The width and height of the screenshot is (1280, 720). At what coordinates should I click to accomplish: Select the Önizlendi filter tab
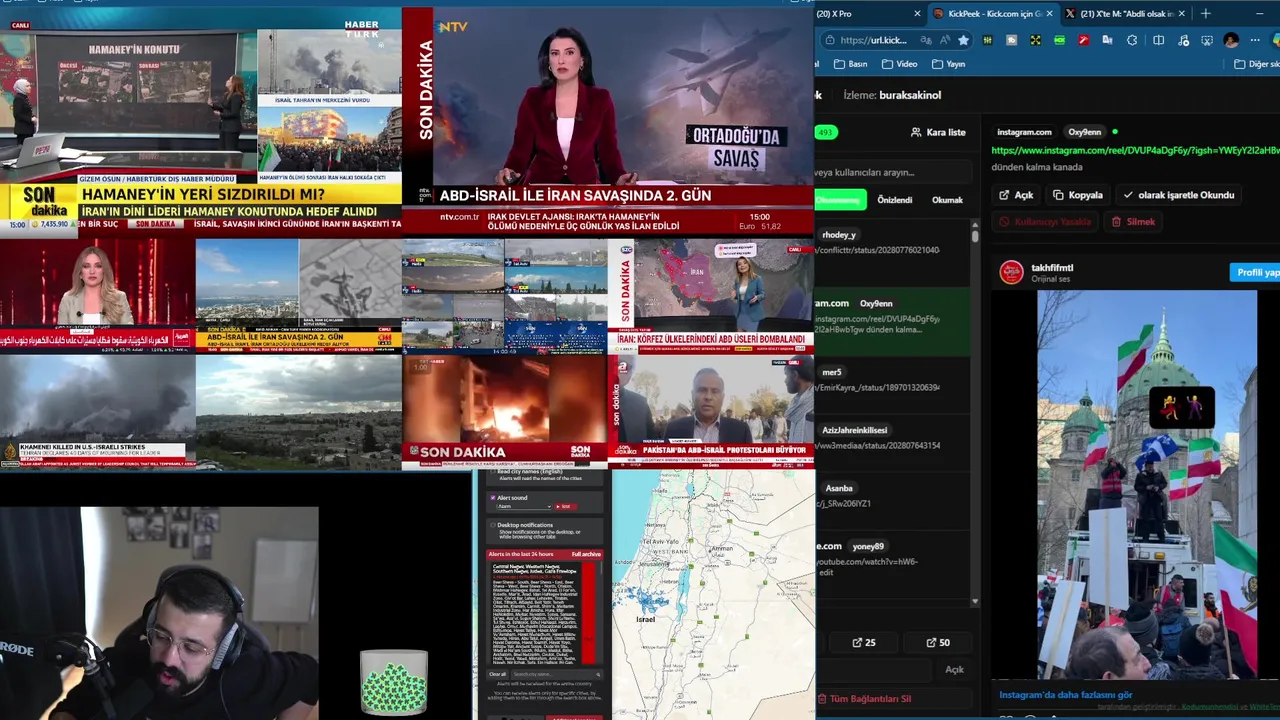(894, 200)
